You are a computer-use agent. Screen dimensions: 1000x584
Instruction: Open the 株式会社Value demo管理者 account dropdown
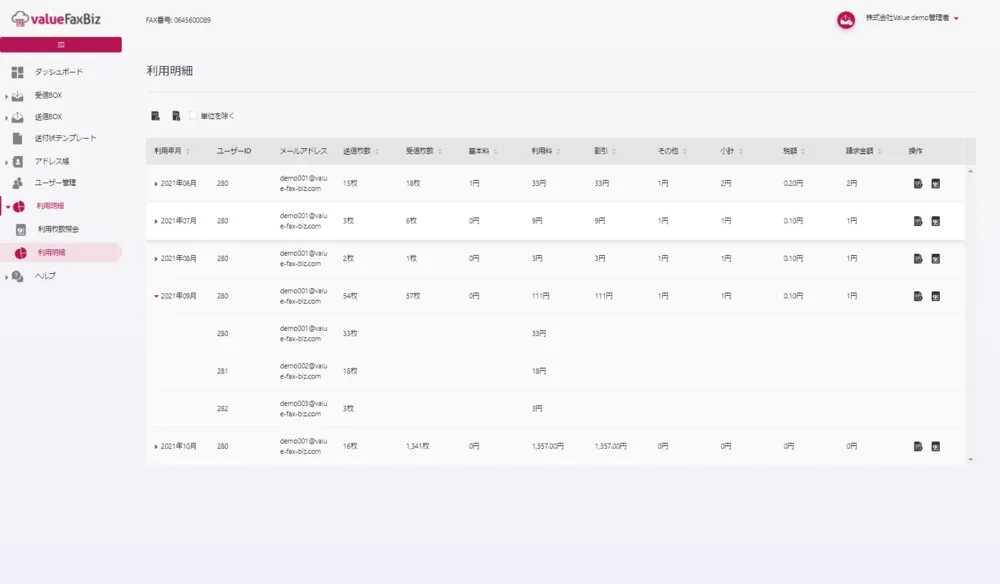pyautogui.click(x=912, y=18)
